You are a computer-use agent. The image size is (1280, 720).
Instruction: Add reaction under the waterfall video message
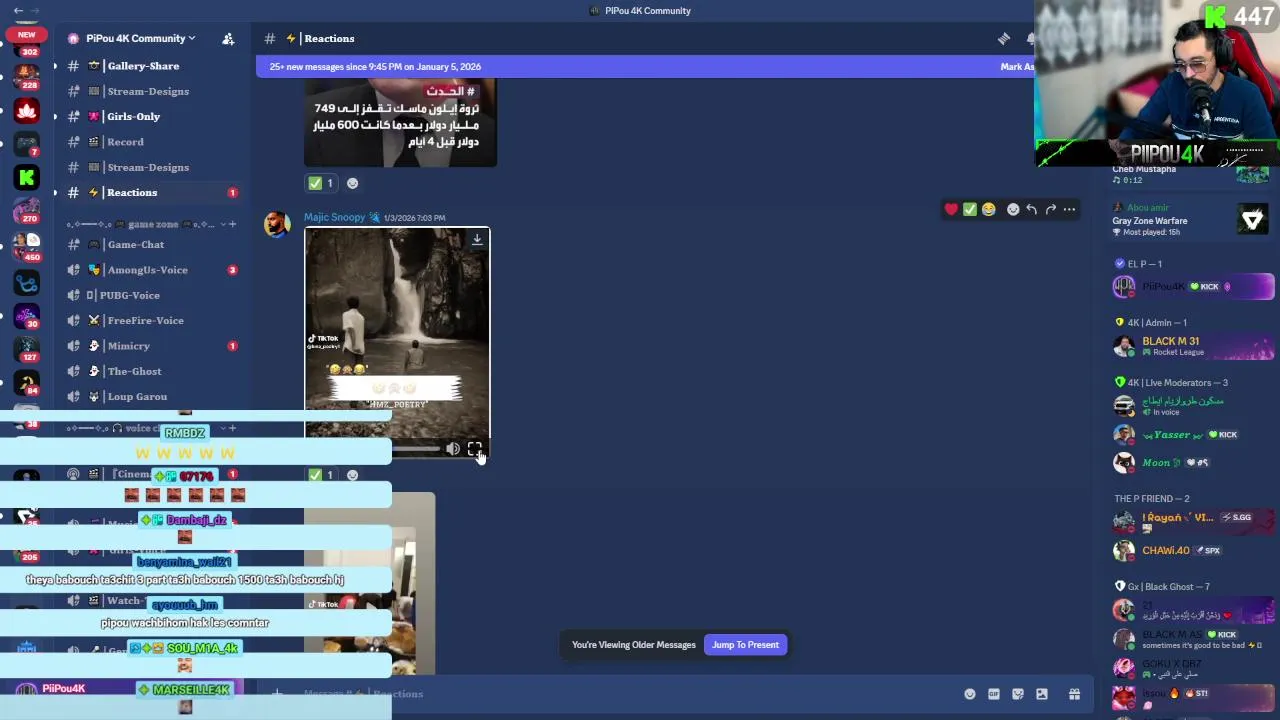[352, 475]
